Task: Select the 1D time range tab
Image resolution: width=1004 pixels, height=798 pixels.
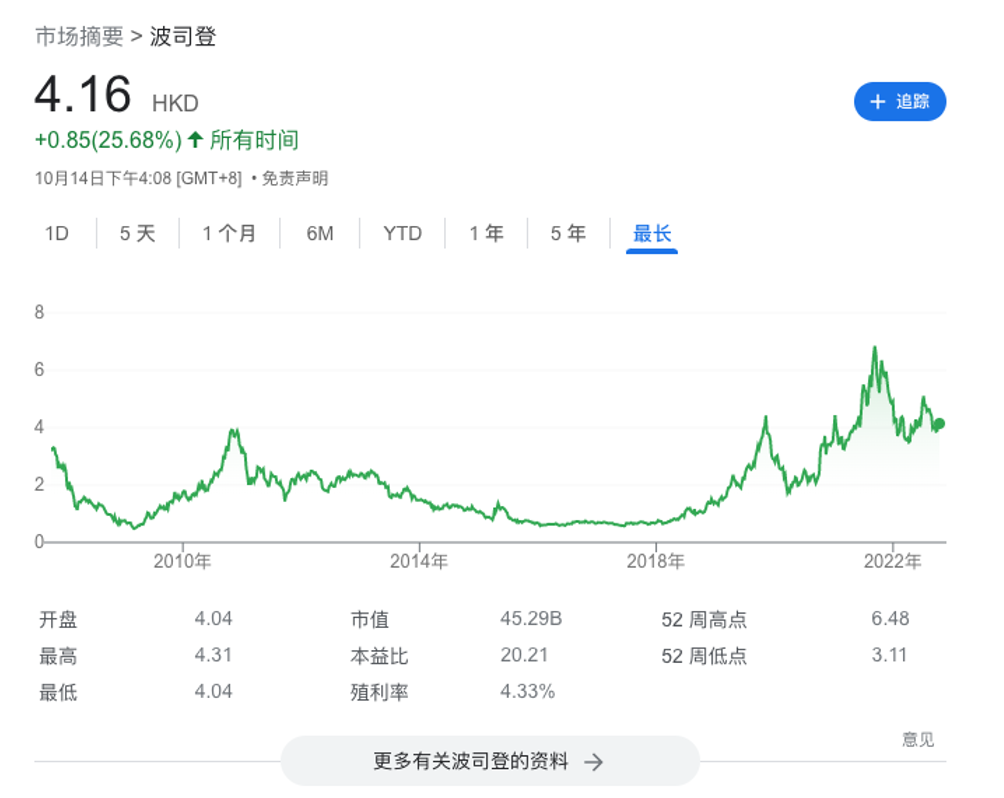Action: click(x=57, y=233)
